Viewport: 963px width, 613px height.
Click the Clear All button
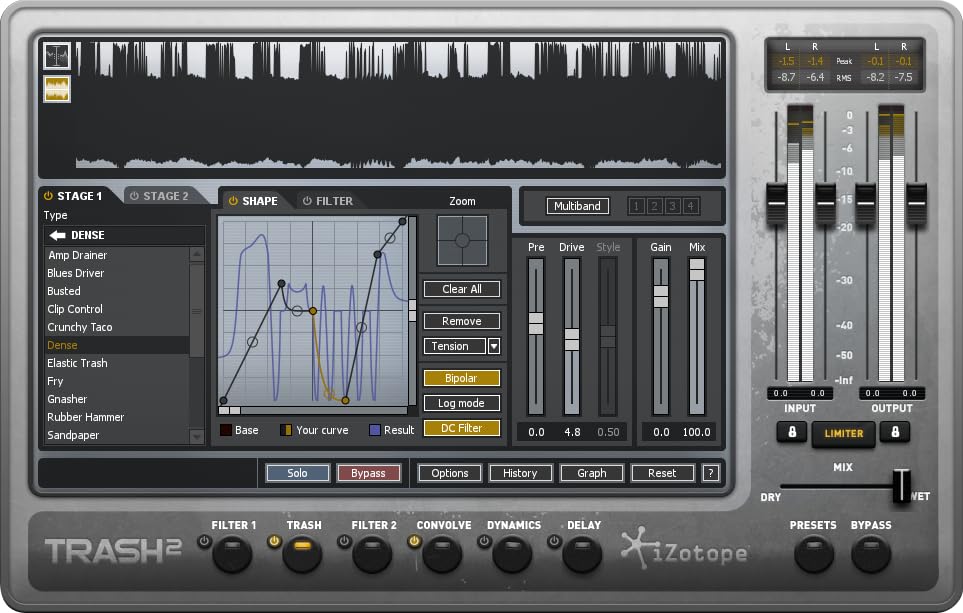(461, 289)
